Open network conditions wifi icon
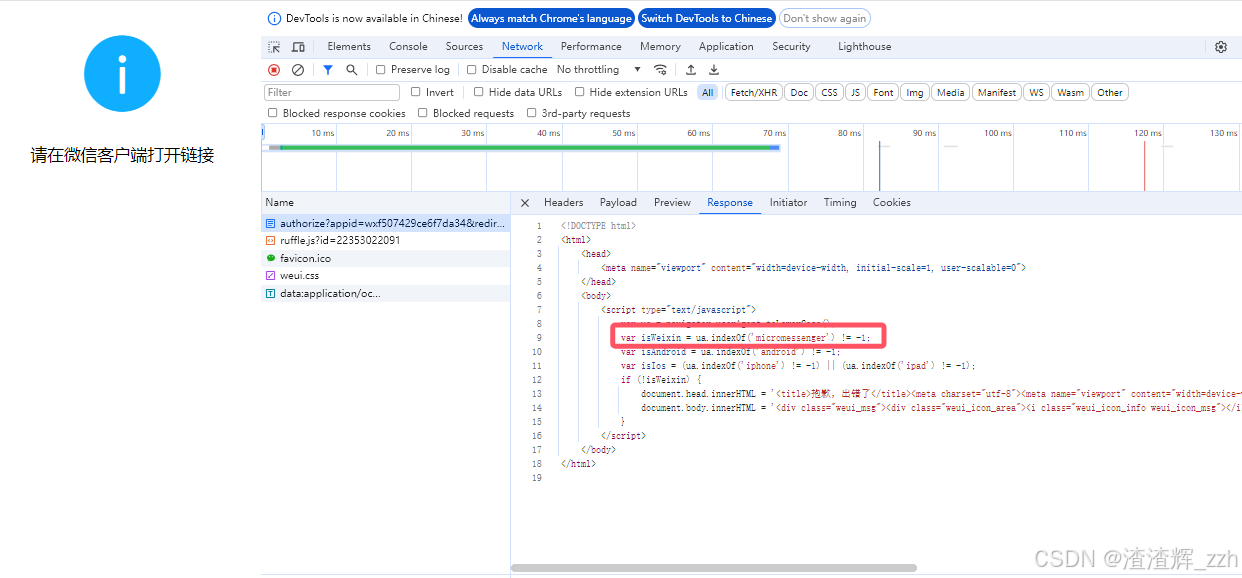 pyautogui.click(x=660, y=70)
